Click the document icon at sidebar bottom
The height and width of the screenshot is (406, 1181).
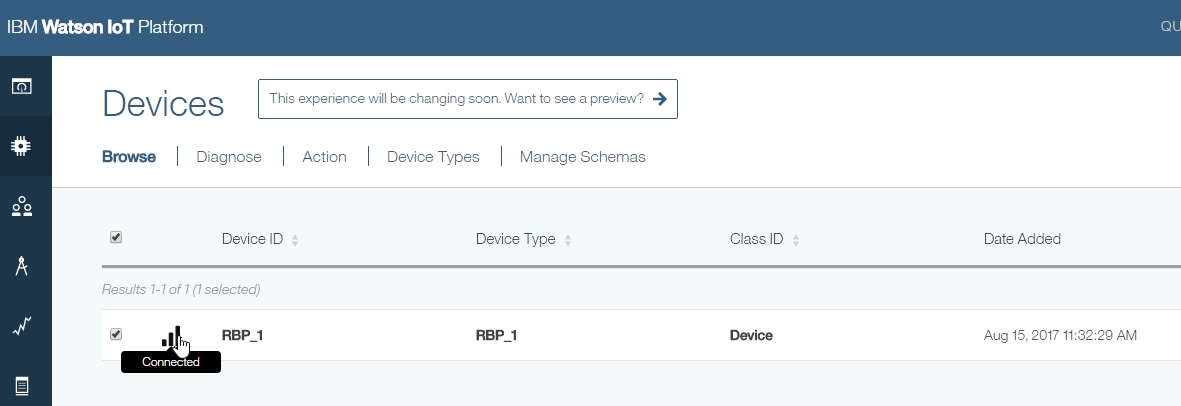[21, 386]
